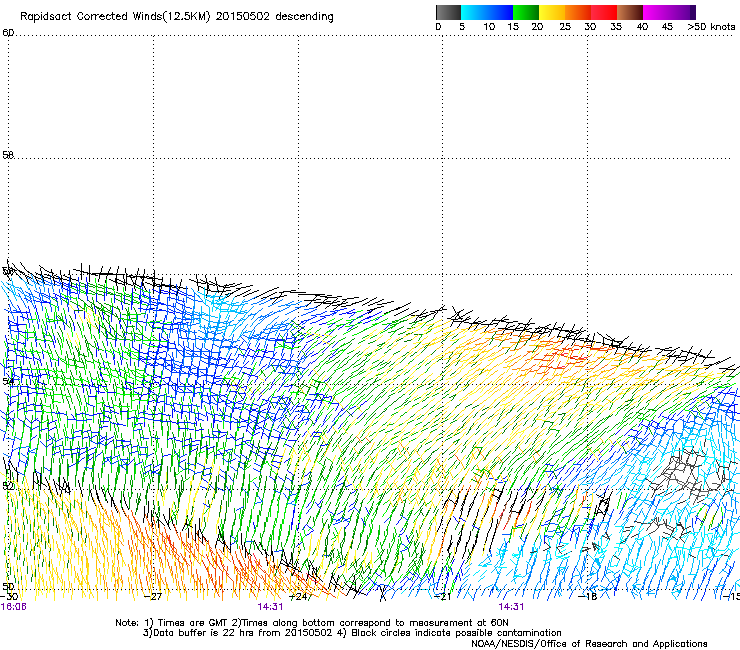Click the '>50 knots' legend label
This screenshot has height=650, width=740.
tap(711, 27)
